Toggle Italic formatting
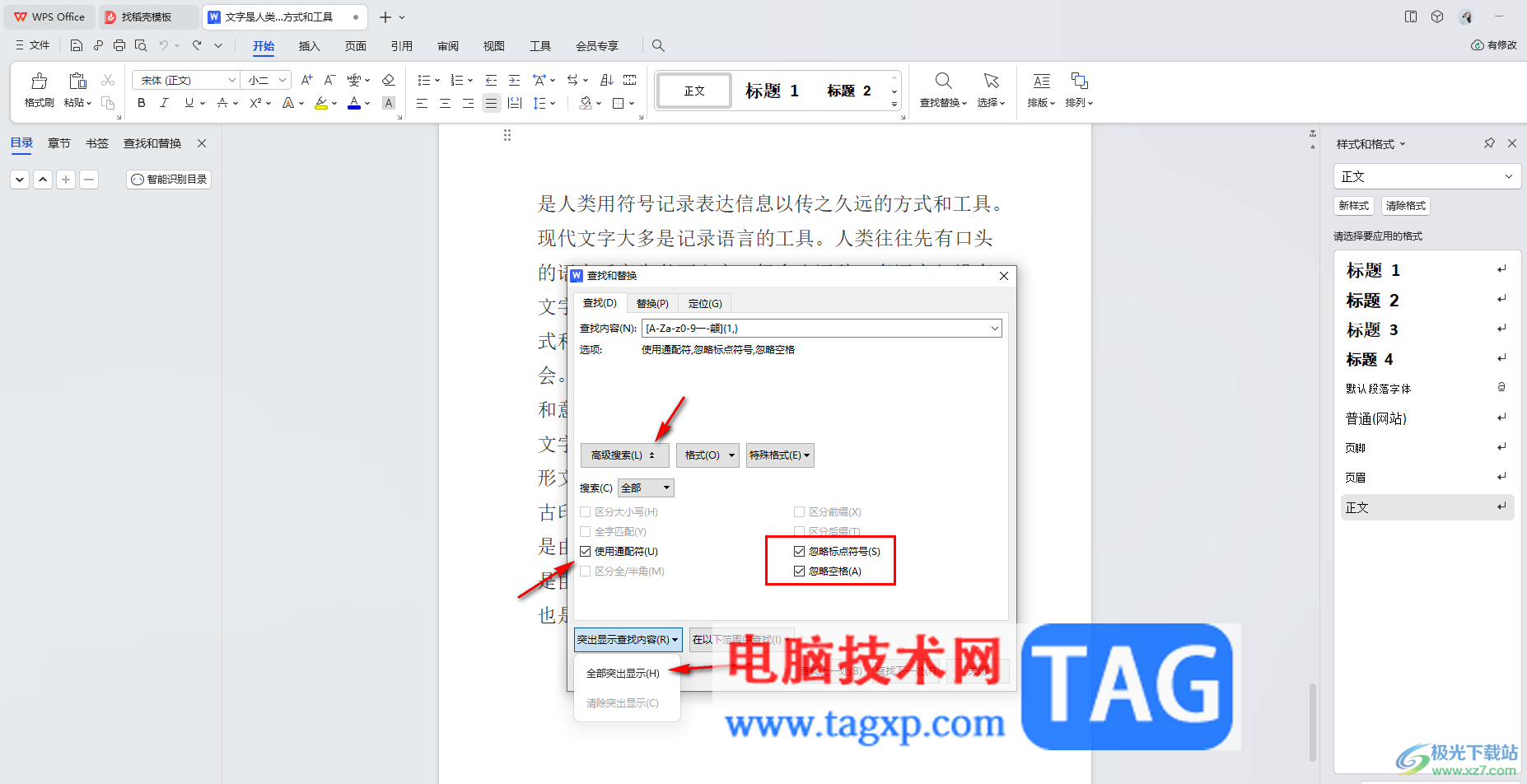Viewport: 1527px width, 784px height. (164, 103)
